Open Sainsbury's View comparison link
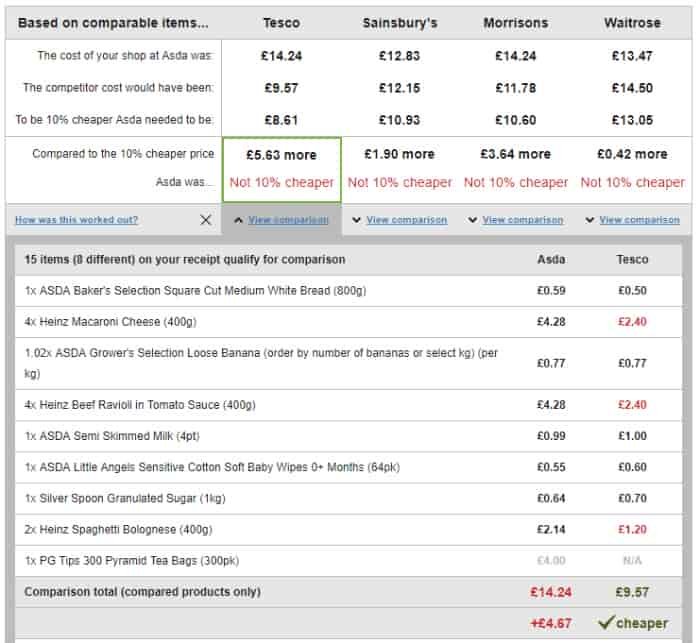700x643 pixels. [x=407, y=220]
